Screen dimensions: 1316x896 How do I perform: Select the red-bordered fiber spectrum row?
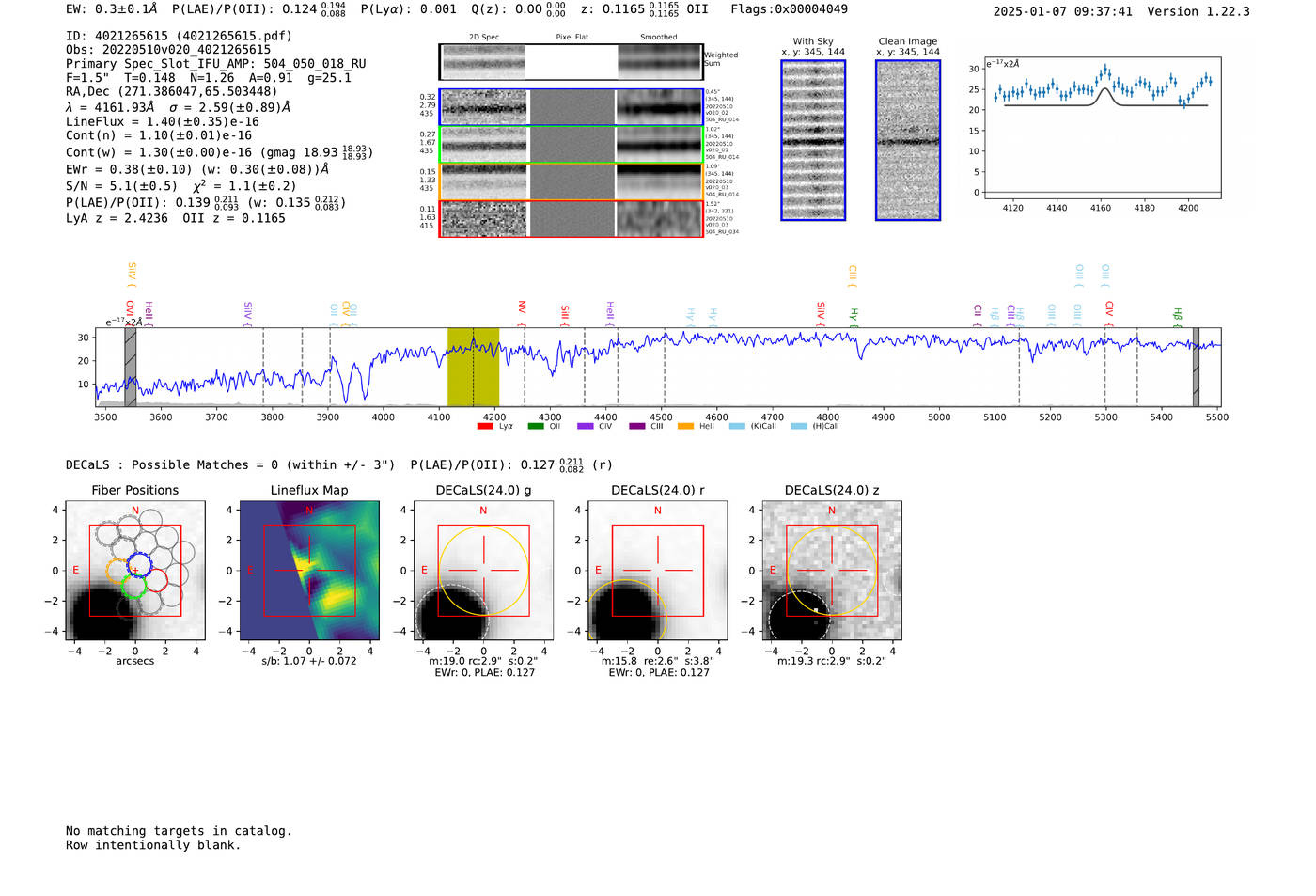click(x=571, y=219)
